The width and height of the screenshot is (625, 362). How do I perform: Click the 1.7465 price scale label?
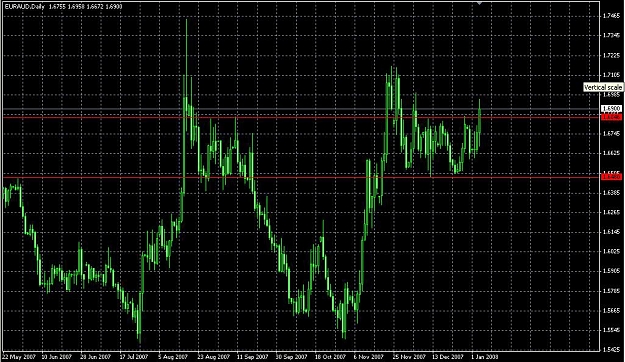[x=611, y=16]
